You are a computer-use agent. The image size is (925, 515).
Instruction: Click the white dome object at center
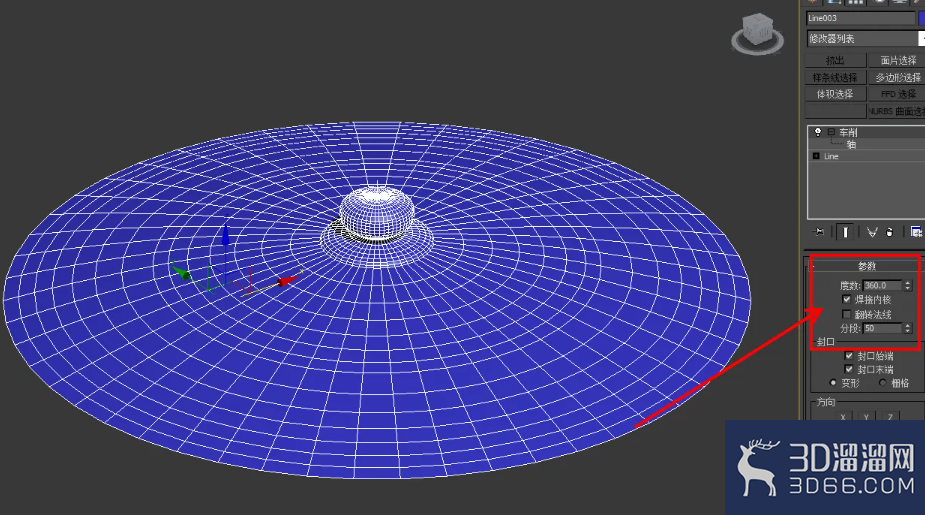(x=378, y=212)
